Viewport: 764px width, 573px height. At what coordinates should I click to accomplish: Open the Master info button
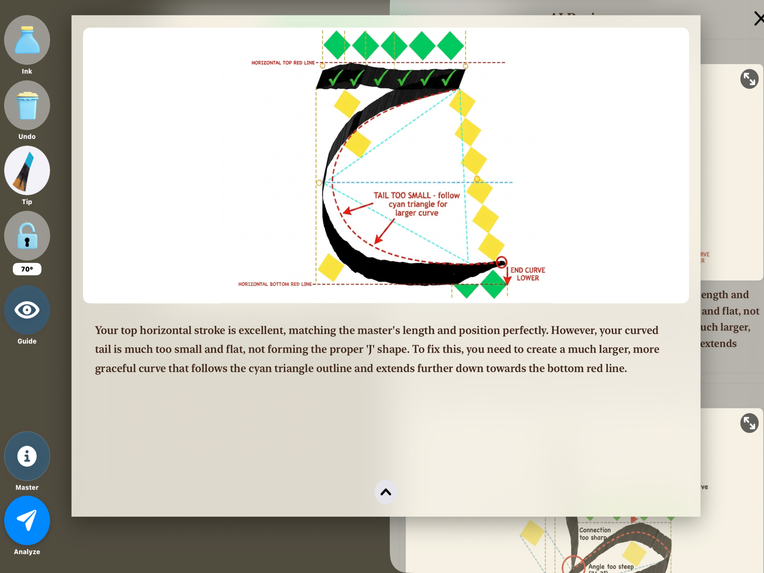tap(27, 456)
